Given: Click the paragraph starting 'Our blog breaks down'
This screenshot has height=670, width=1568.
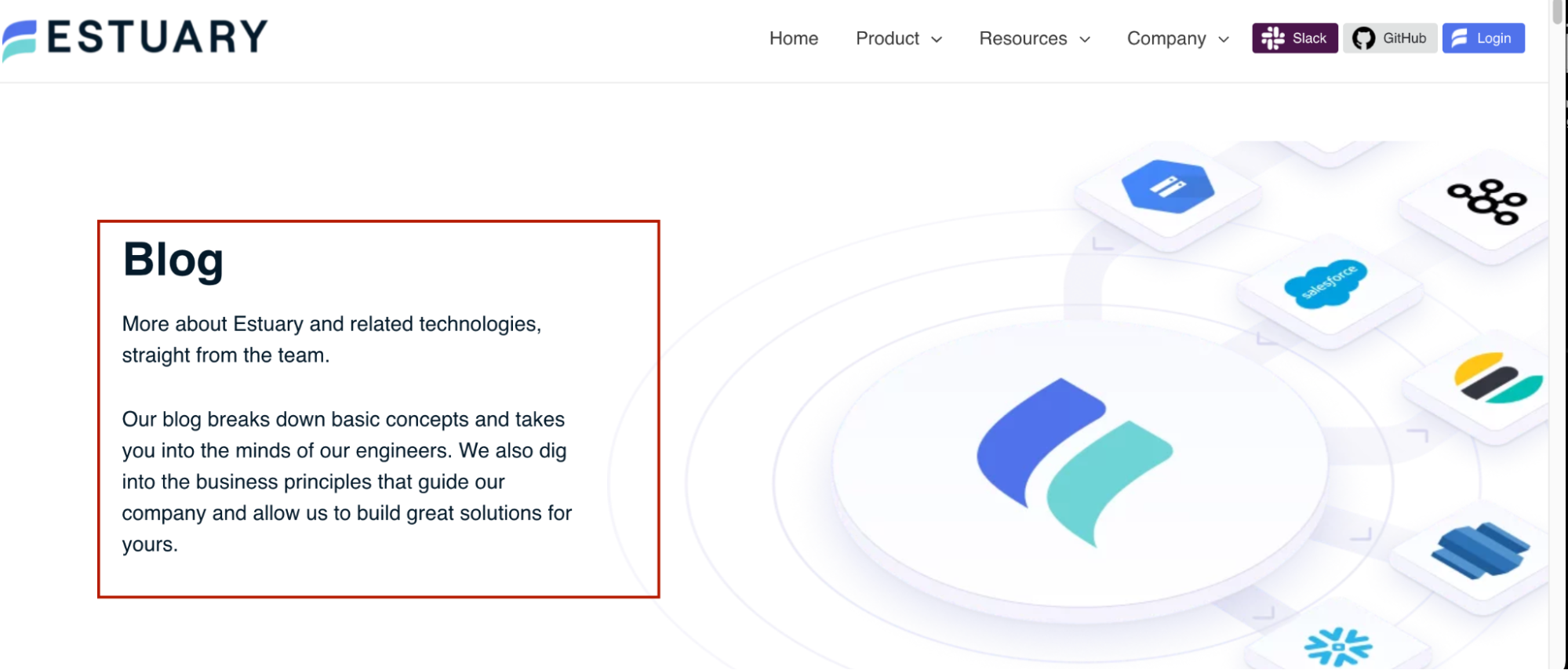Looking at the screenshot, I should click(x=347, y=482).
